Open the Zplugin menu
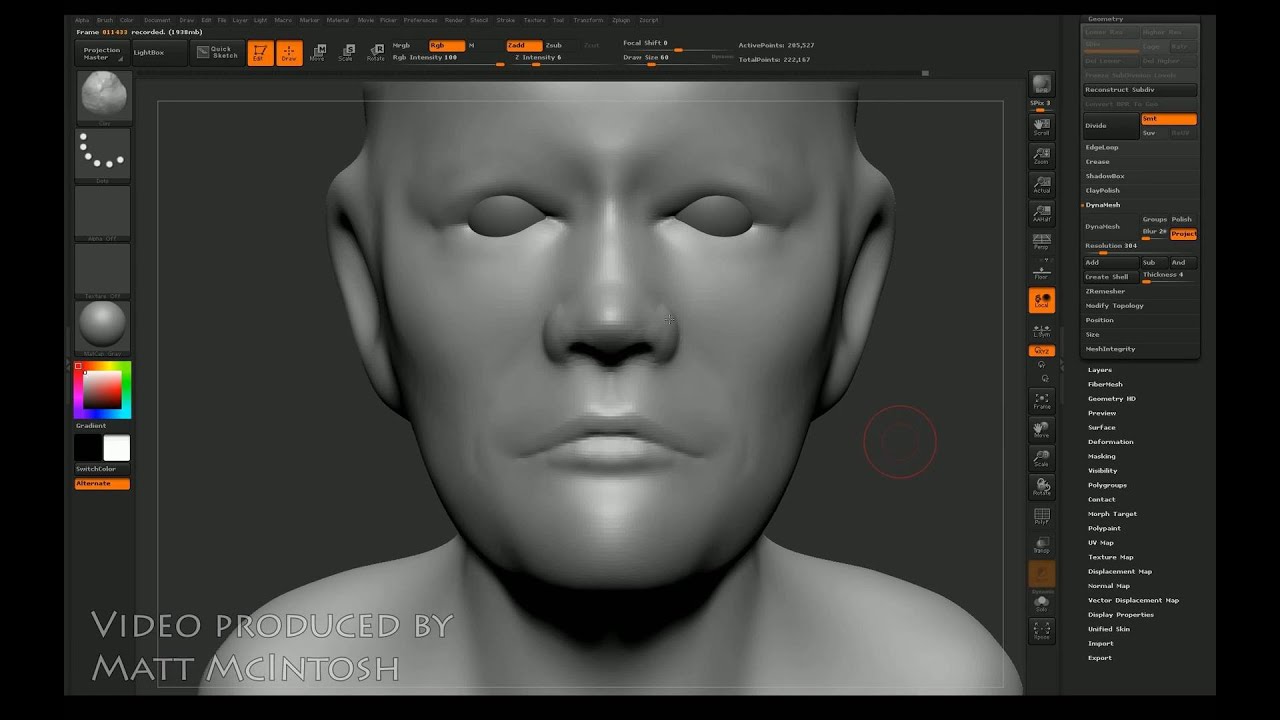Image resolution: width=1280 pixels, height=720 pixels. 621,20
